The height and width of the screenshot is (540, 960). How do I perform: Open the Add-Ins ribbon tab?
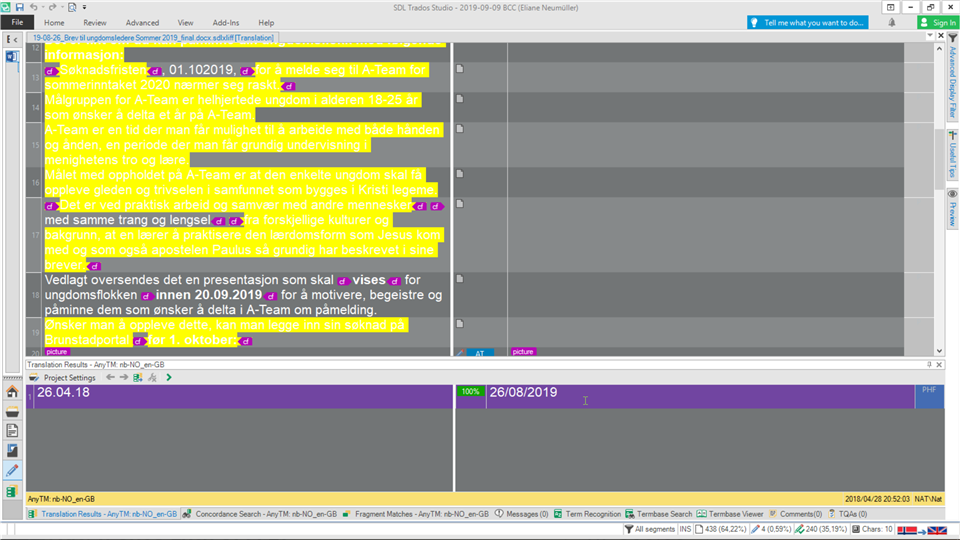coord(226,23)
